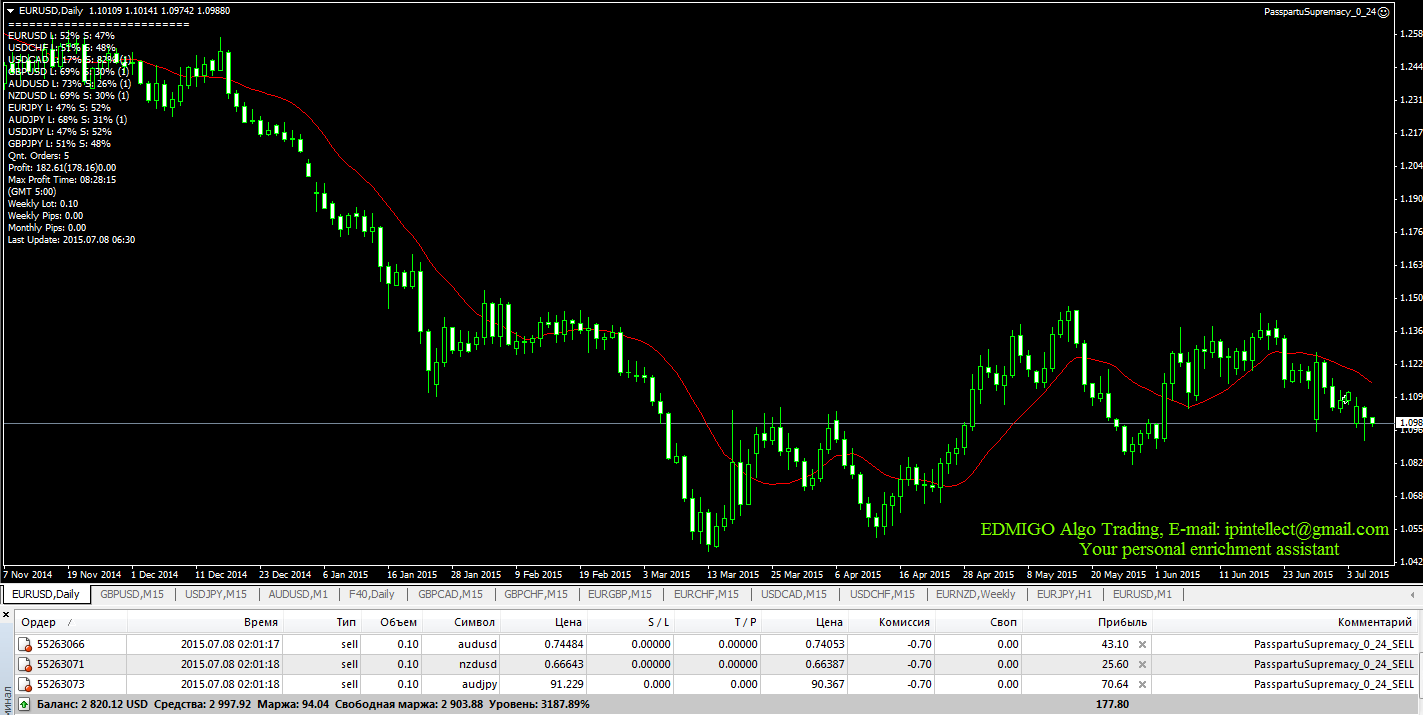Select the active EURUSD,Daily chart tab

pos(46,594)
